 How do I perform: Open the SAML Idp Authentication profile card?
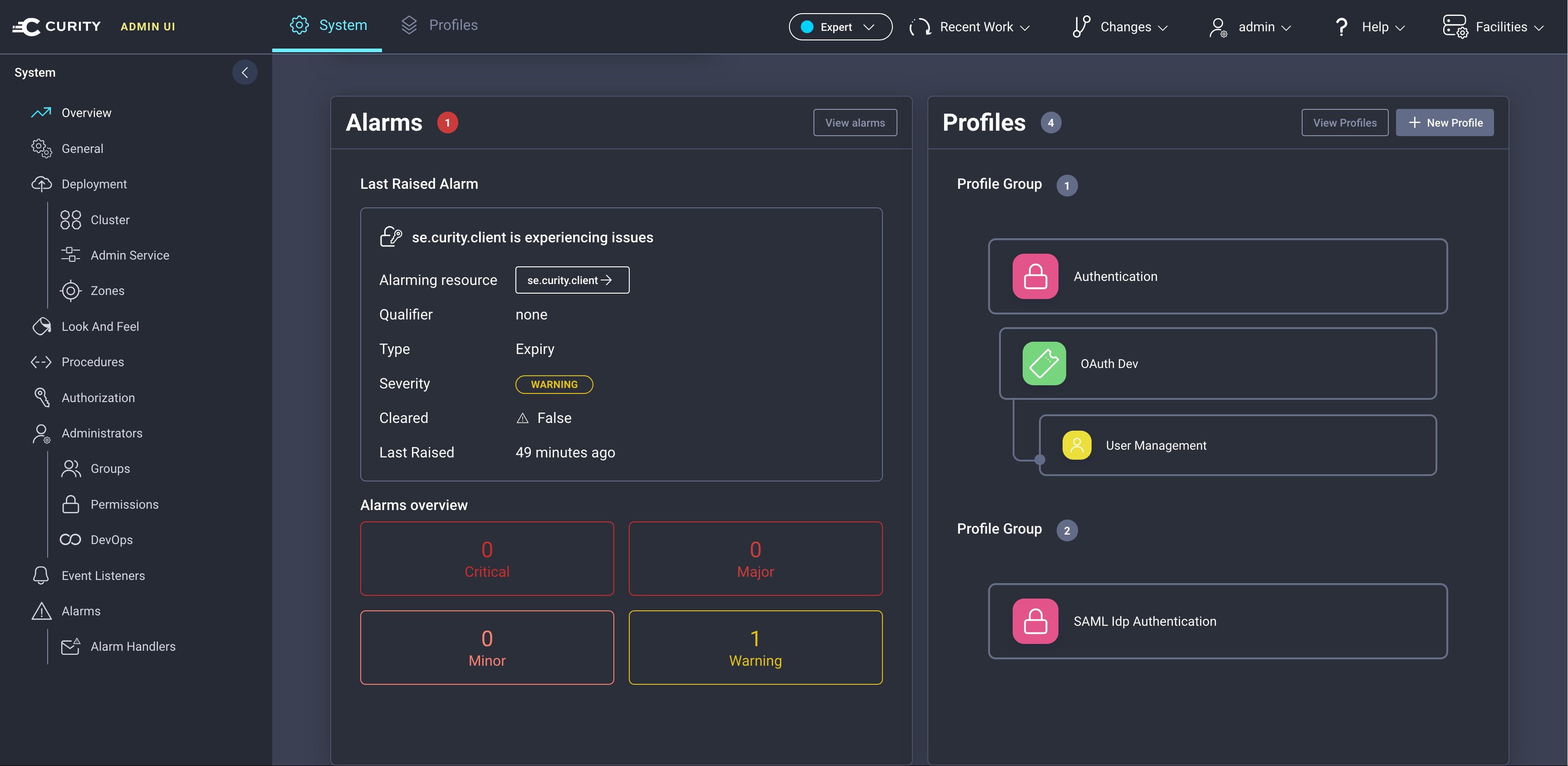pos(1217,621)
